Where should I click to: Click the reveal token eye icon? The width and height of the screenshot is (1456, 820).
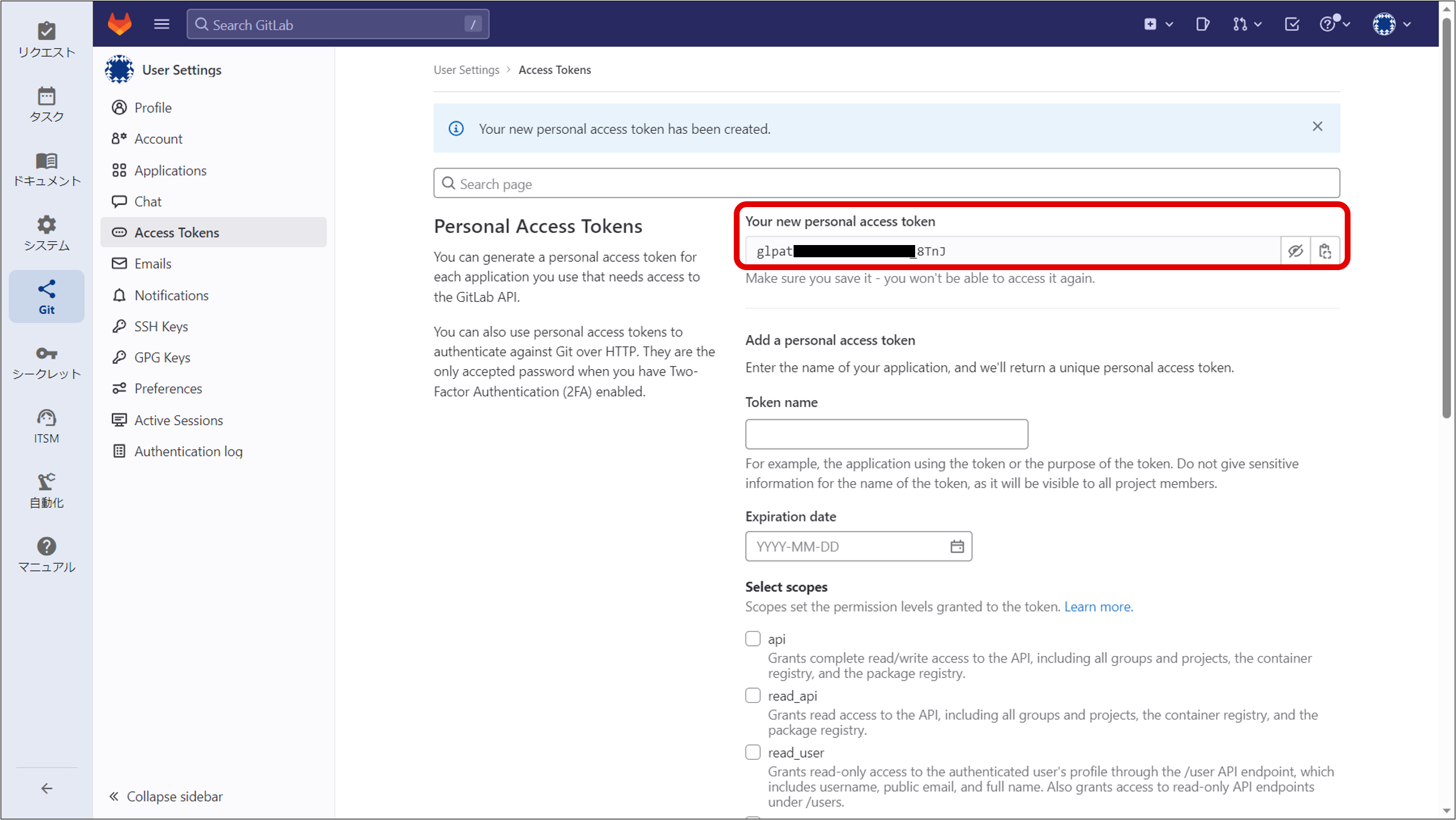pos(1295,251)
